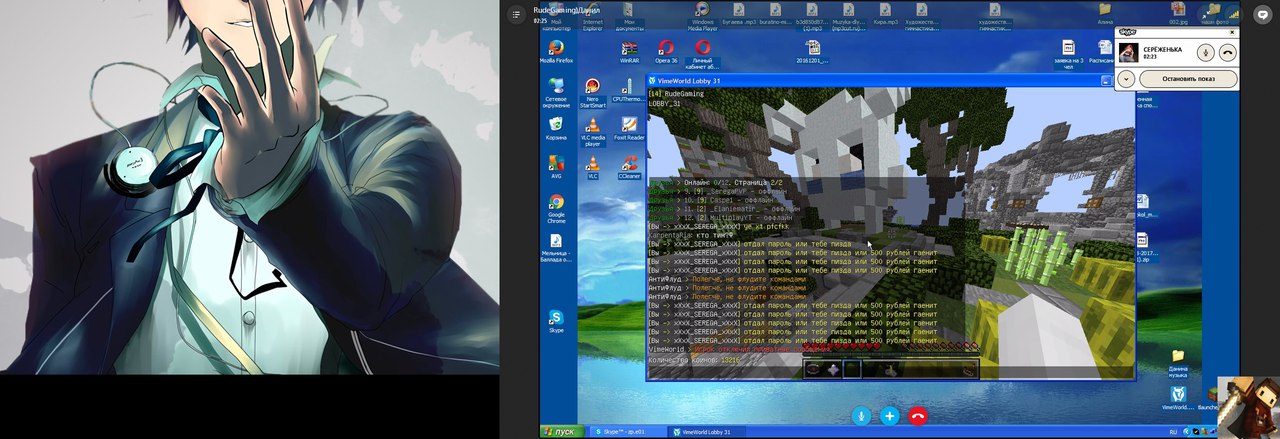1280x439 pixels.
Task: Open AVG antivirus desktop icon
Action: coord(556,164)
